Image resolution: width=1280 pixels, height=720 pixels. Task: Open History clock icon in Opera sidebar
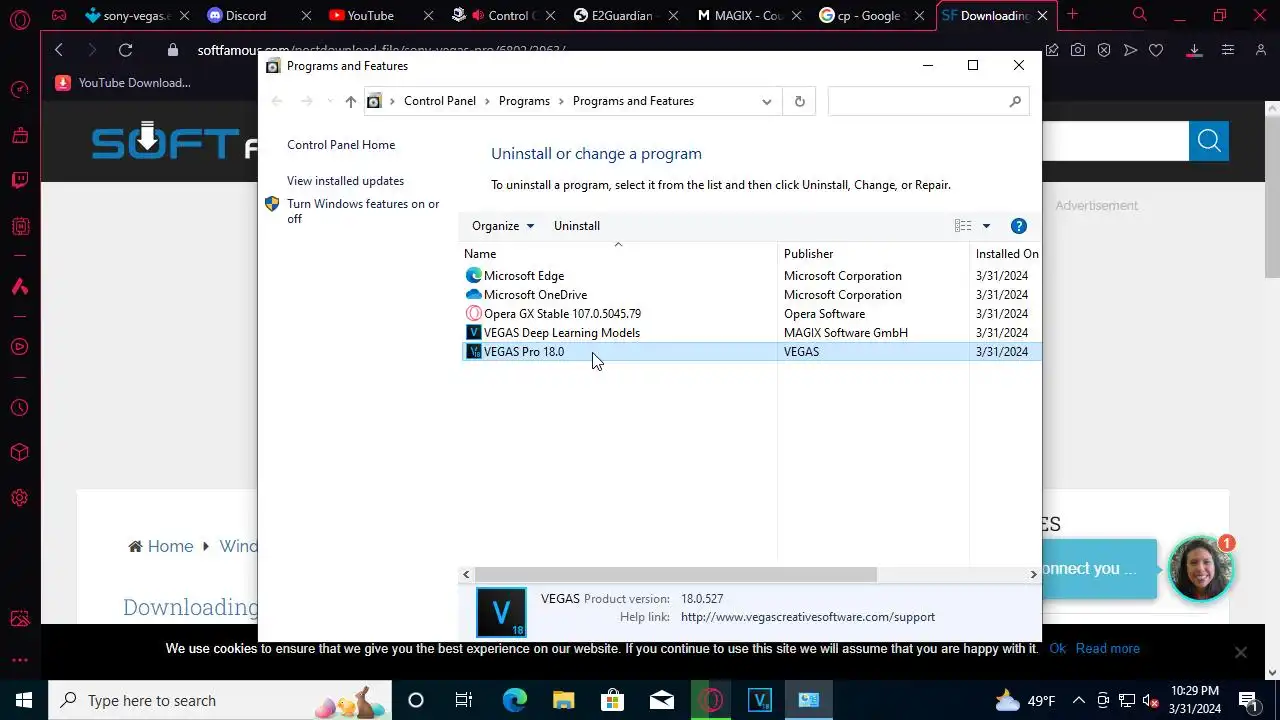click(20, 407)
